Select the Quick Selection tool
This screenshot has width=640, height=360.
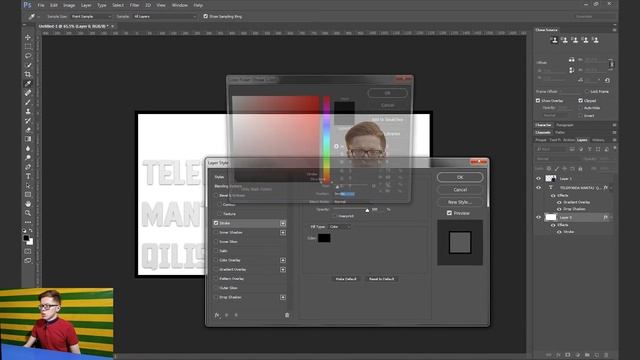click(28, 65)
